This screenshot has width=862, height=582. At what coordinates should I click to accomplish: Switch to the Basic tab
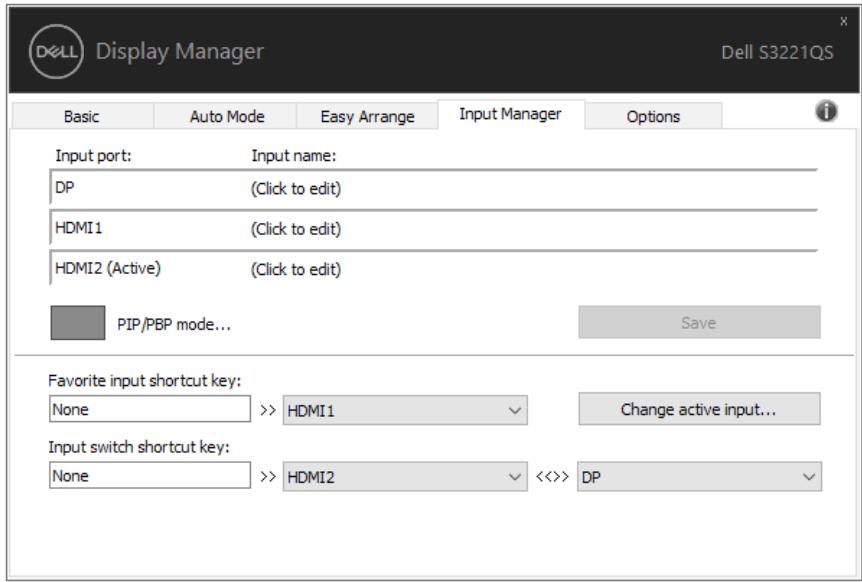click(82, 117)
